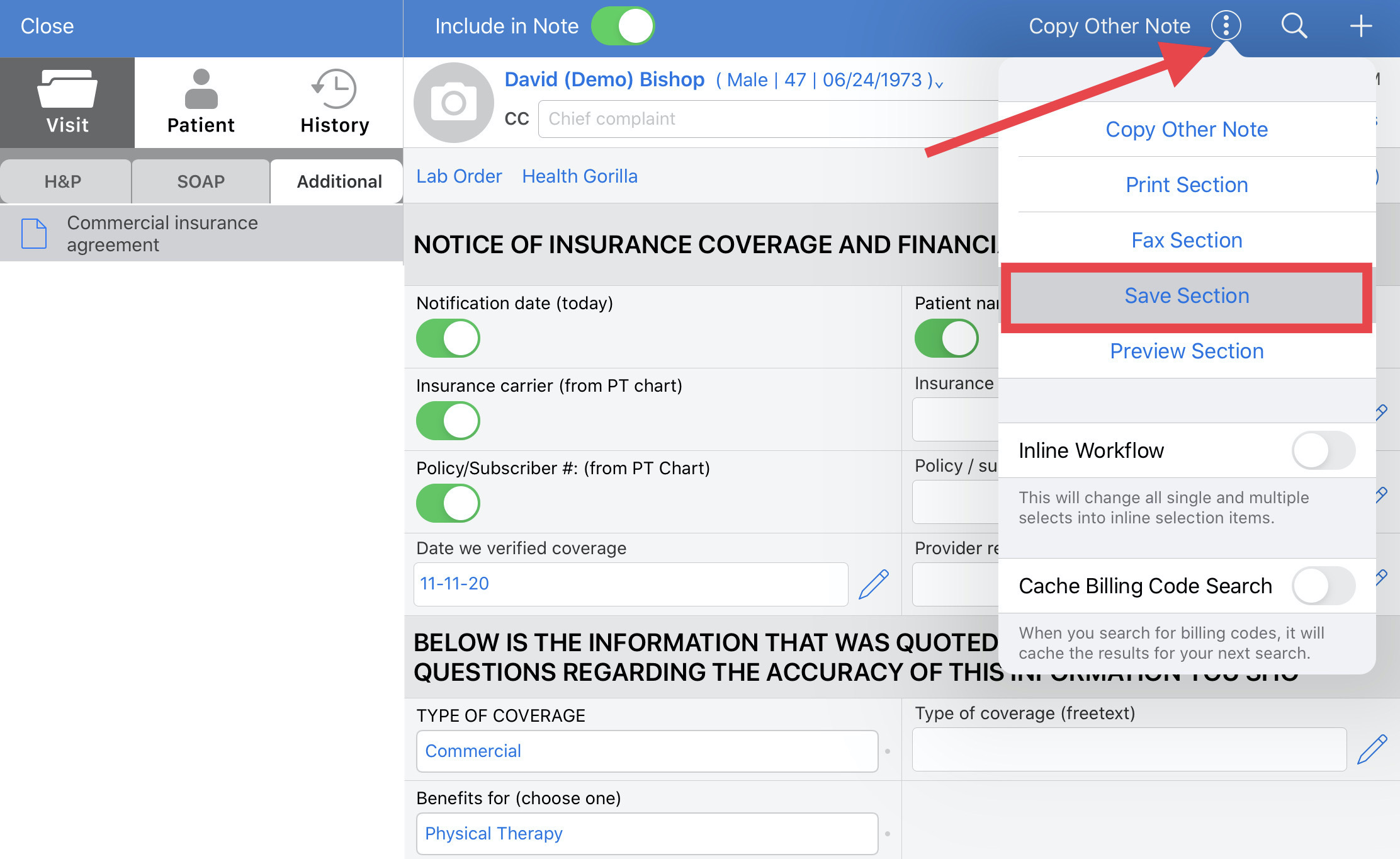Open the Lab Order link
The image size is (1400, 859).
tap(459, 176)
